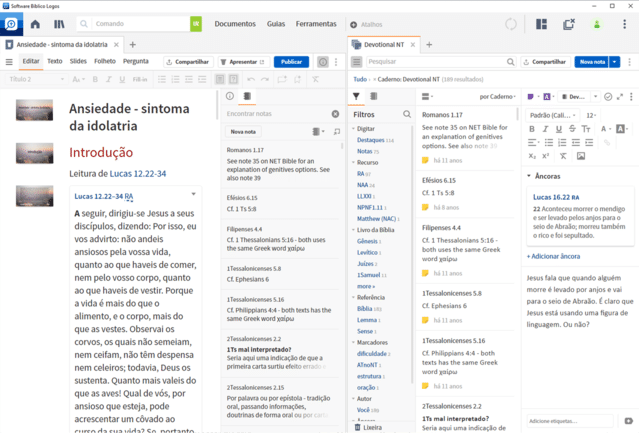Apply bold in sermon editor toolbar
The width and height of the screenshot is (639, 433).
click(95, 79)
